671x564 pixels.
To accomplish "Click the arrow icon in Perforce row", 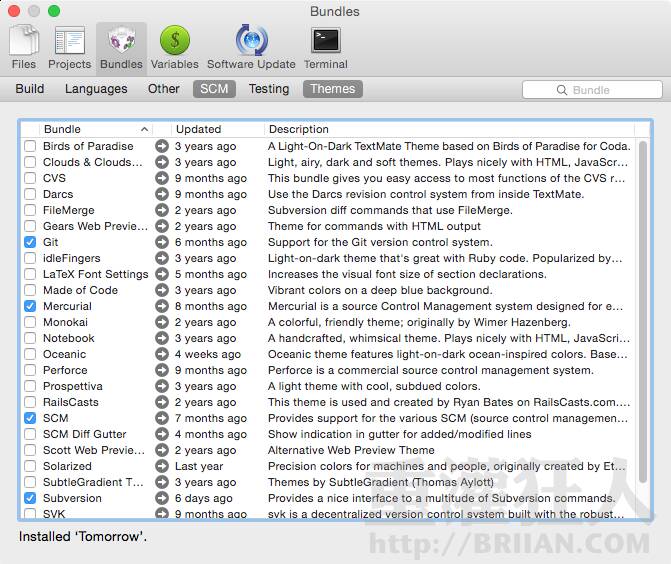I will pos(162,370).
